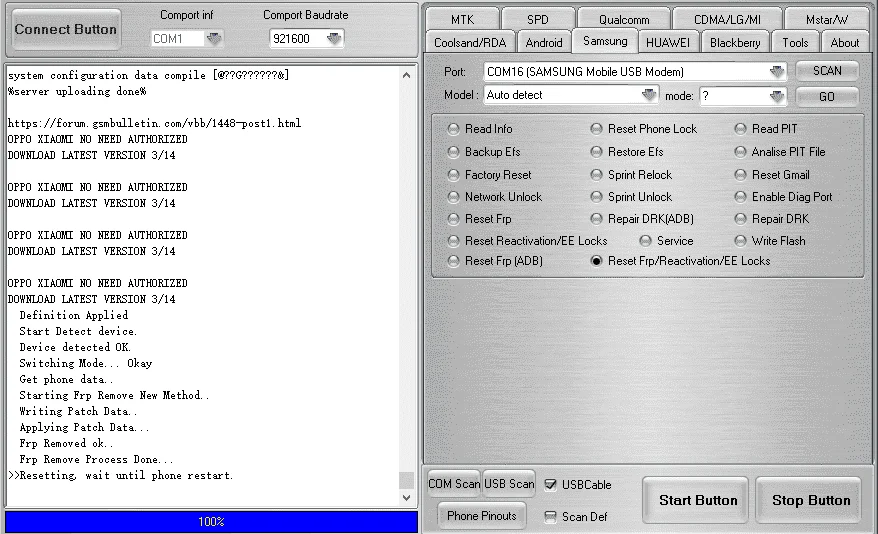Select the Sprint Unlock option
The image size is (878, 534).
(632, 197)
